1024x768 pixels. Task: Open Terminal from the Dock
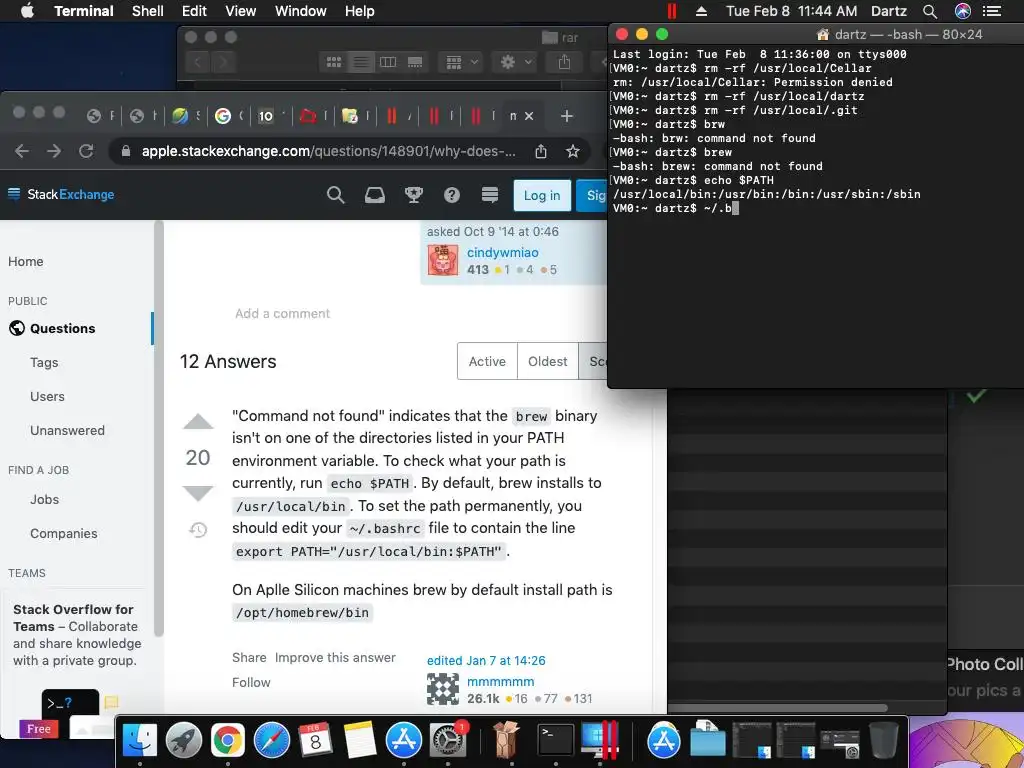[556, 741]
